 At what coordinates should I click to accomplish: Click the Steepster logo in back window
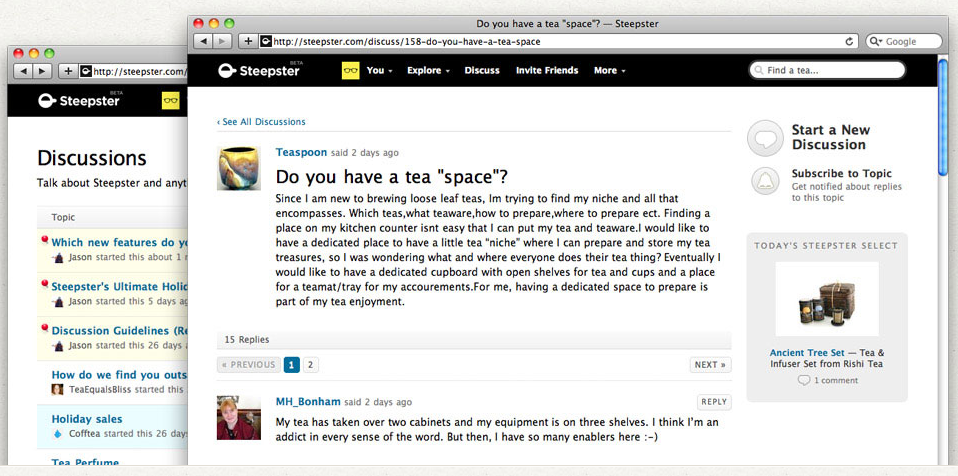click(79, 100)
